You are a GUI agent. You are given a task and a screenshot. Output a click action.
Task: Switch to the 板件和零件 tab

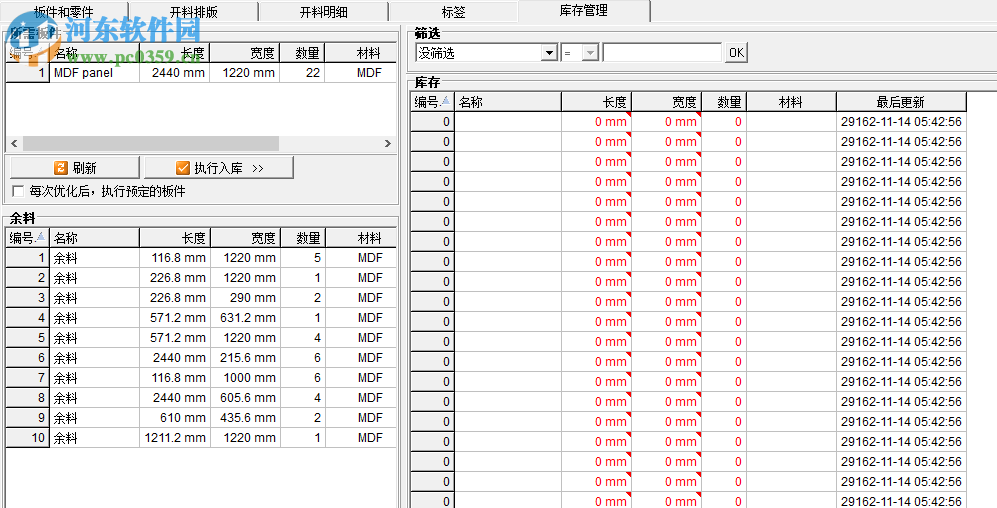point(64,11)
